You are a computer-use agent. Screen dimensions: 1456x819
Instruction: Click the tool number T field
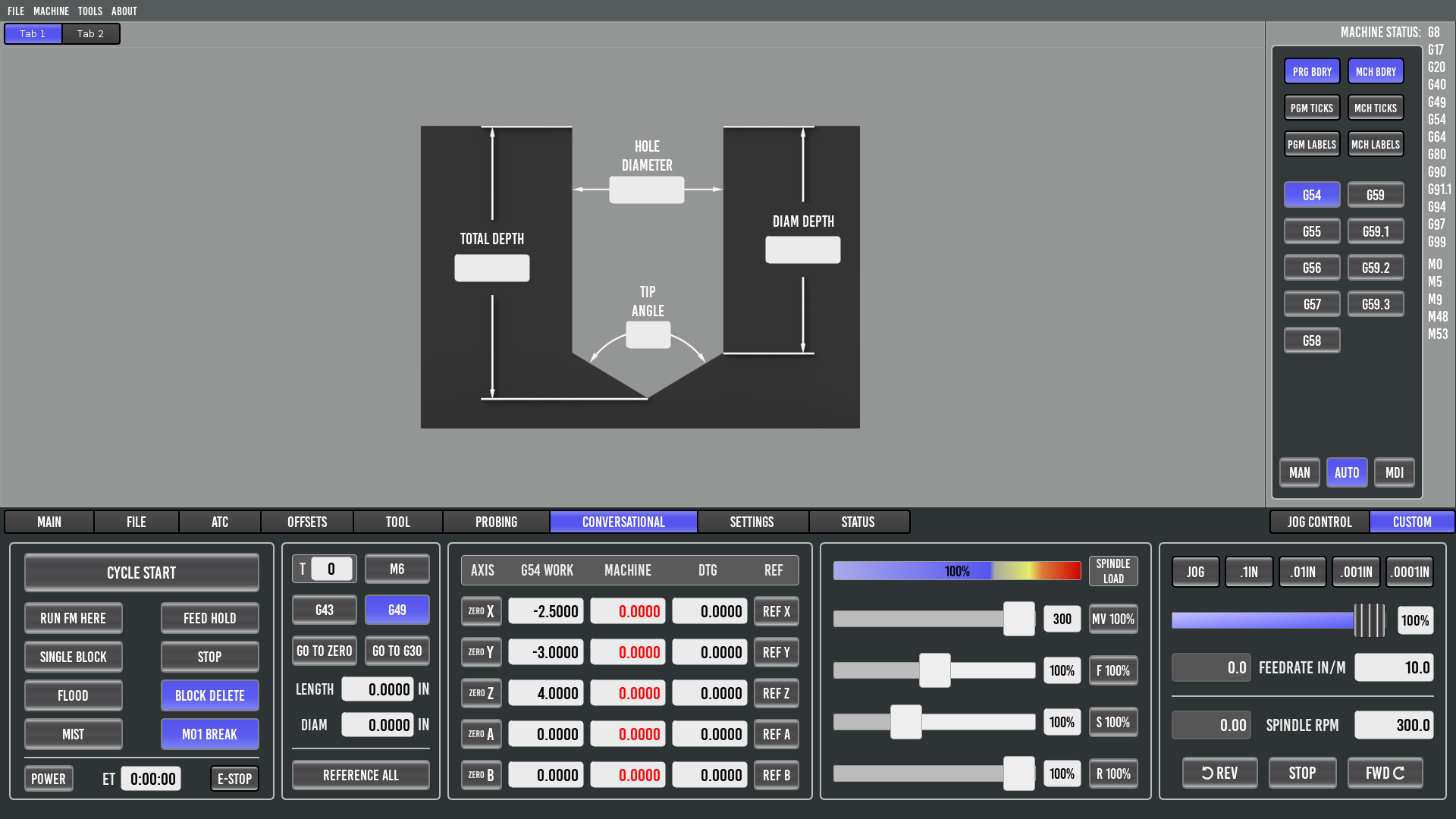point(331,569)
